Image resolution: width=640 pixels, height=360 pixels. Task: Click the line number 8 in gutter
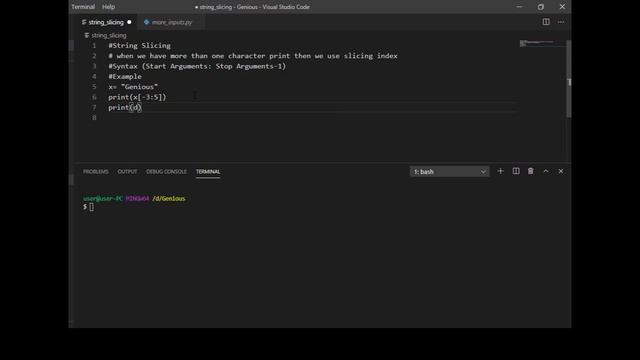(x=94, y=118)
